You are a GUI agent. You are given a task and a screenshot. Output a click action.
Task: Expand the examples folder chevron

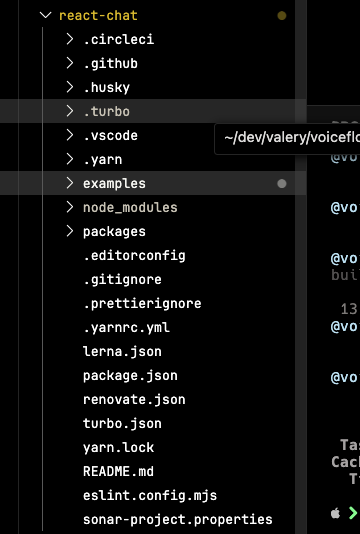pyautogui.click(x=70, y=183)
